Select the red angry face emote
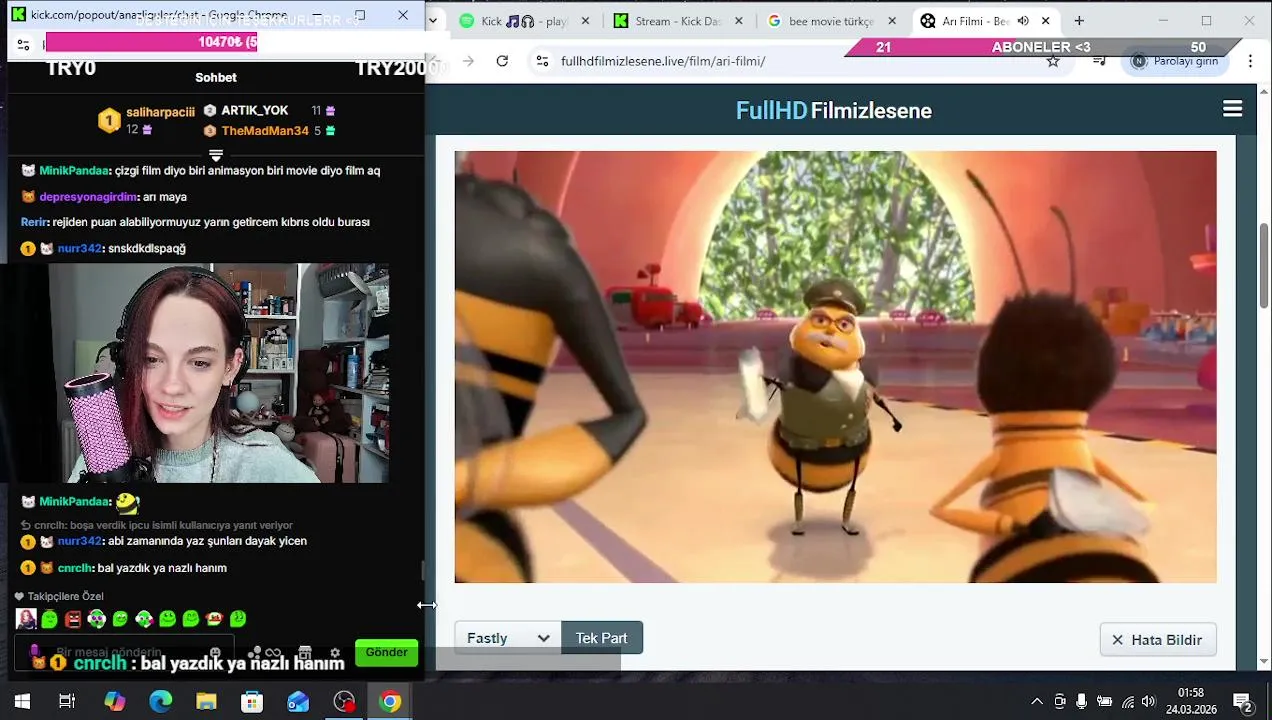The image size is (1272, 720). 73,619
